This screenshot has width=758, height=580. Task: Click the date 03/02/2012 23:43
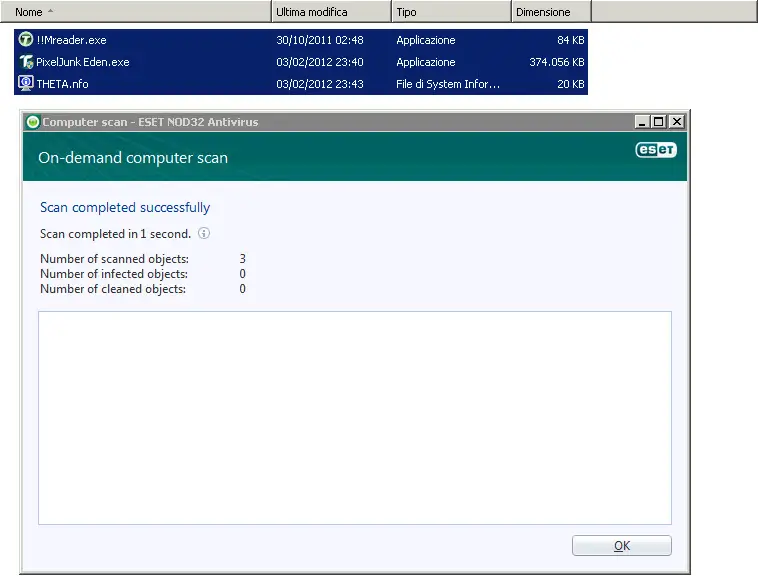[x=320, y=84]
